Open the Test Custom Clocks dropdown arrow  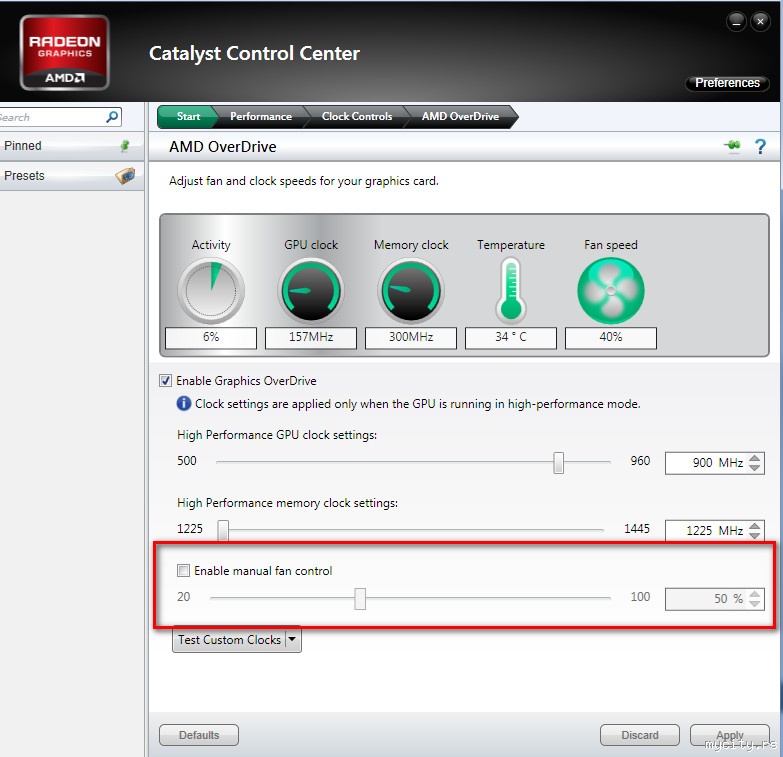click(x=293, y=639)
